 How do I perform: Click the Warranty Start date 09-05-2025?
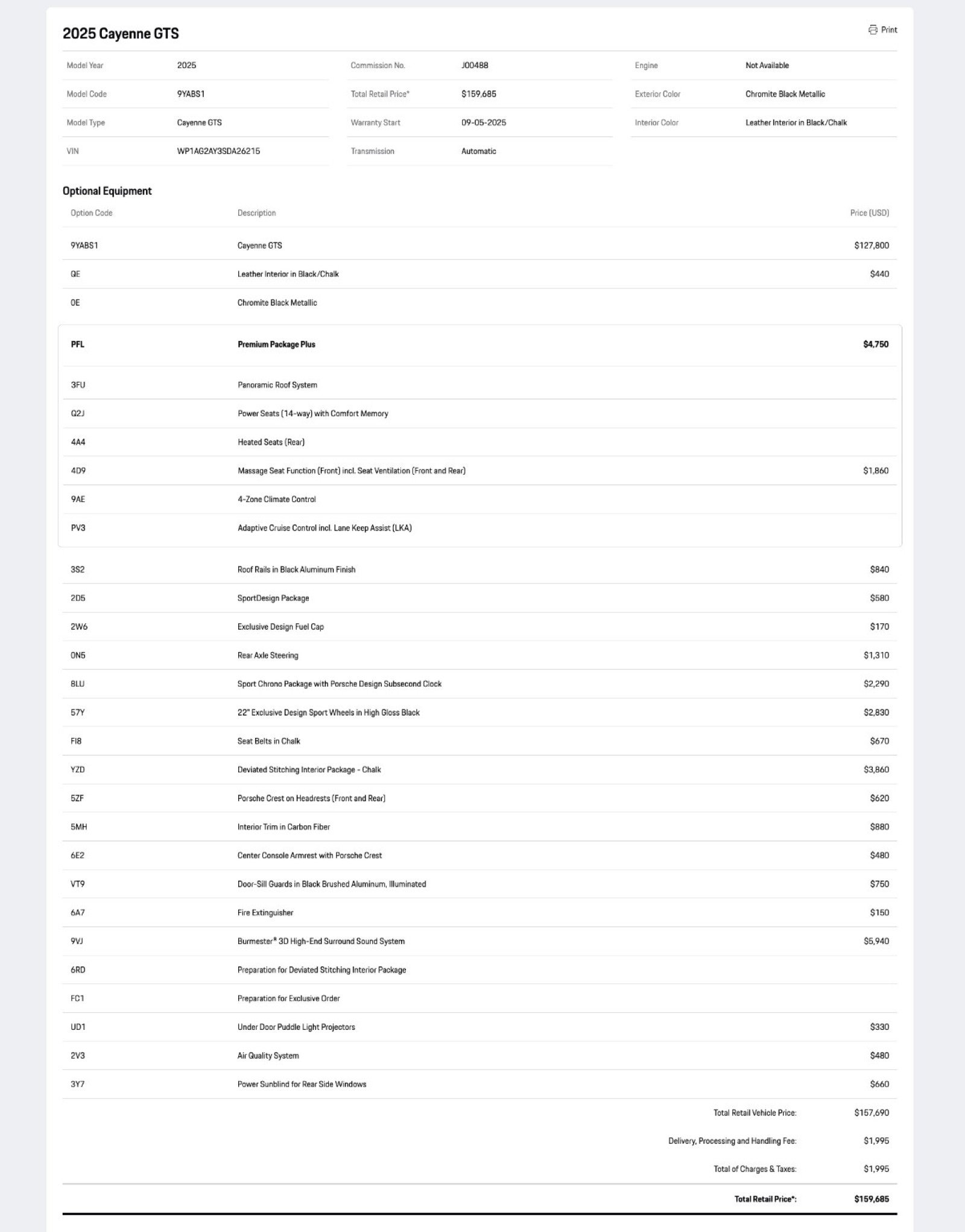[484, 122]
